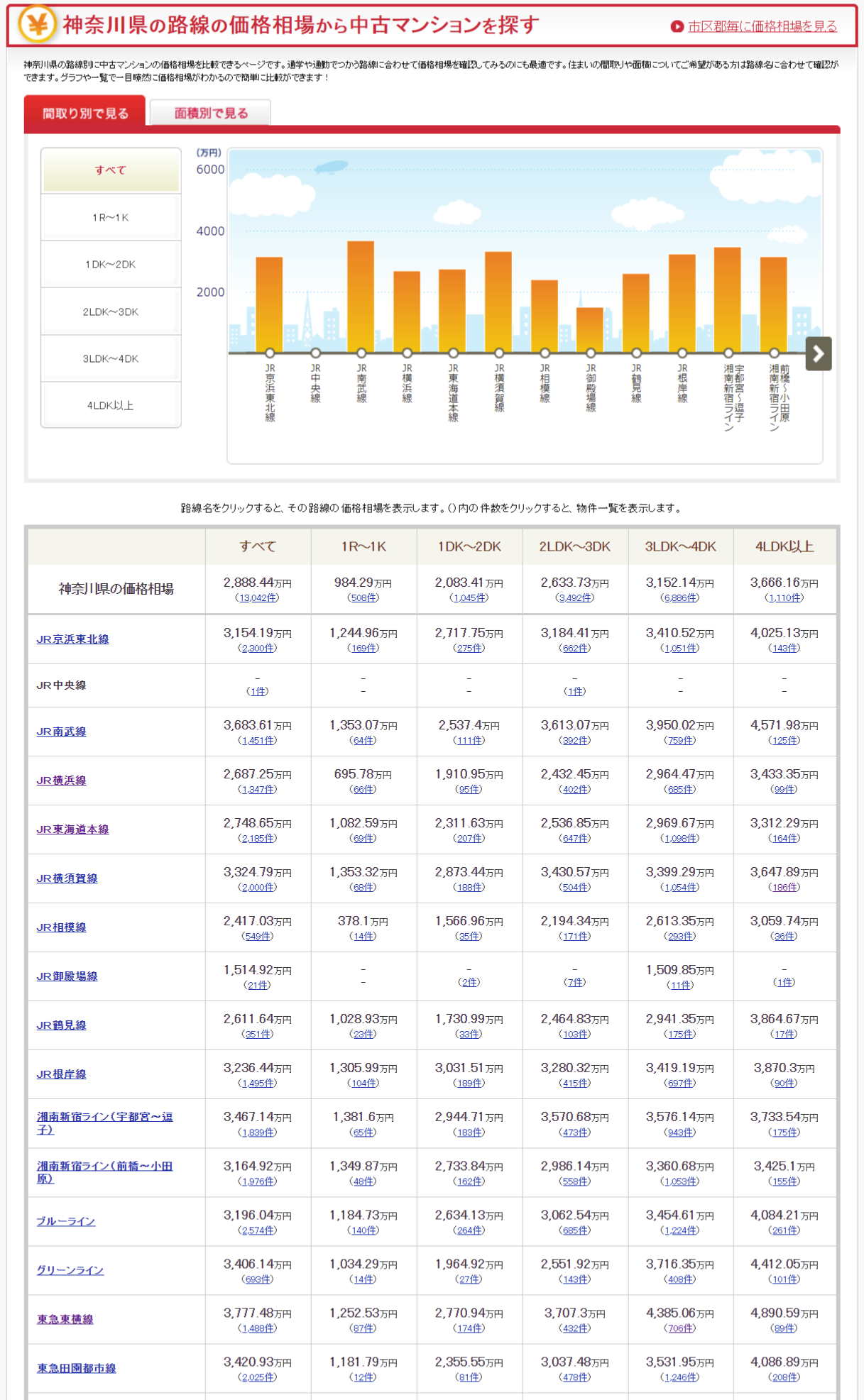Click the JR御殿場線 bar in chart

590,330
